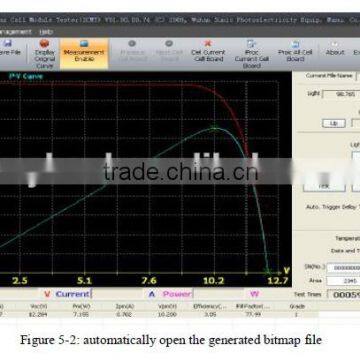Screen dimensions: 360x360
Task: Click the Voc(V) column header
Action: point(38,306)
